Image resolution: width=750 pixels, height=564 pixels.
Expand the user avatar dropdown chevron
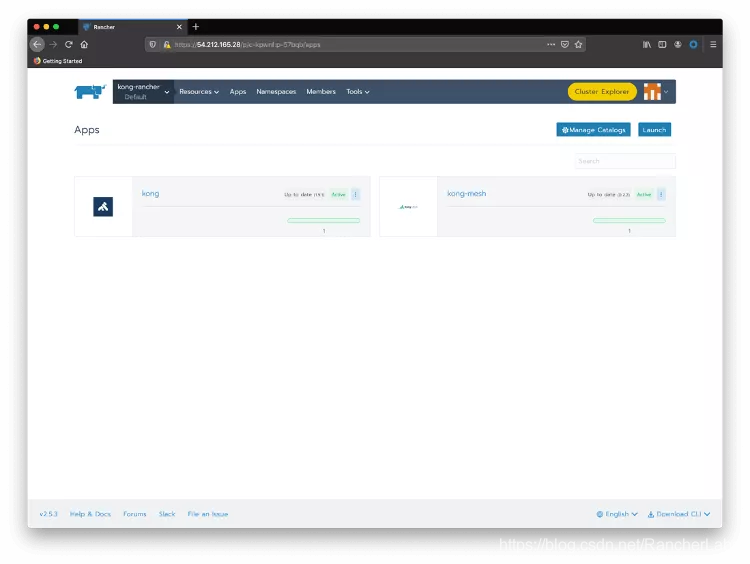click(666, 92)
